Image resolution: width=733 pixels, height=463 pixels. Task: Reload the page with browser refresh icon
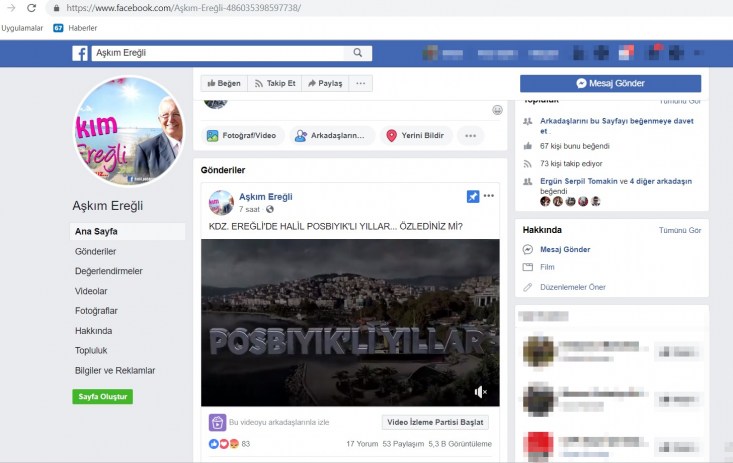point(32,8)
